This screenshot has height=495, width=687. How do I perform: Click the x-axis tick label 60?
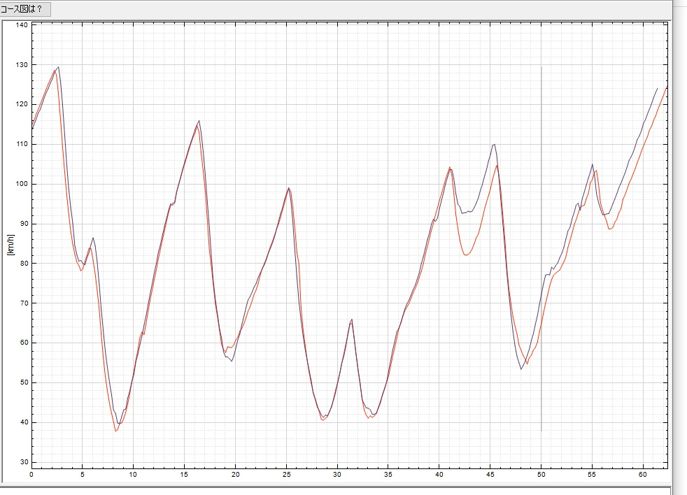coord(643,476)
